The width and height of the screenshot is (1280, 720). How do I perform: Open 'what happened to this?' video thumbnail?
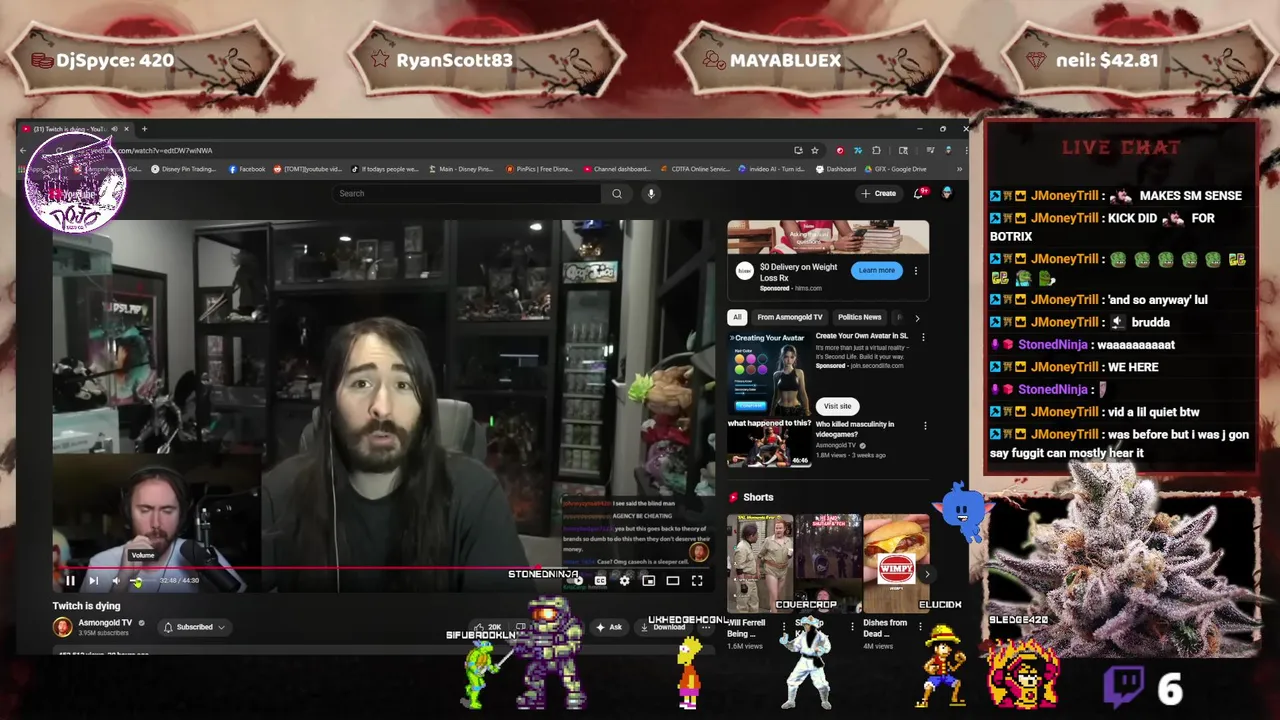coord(769,442)
